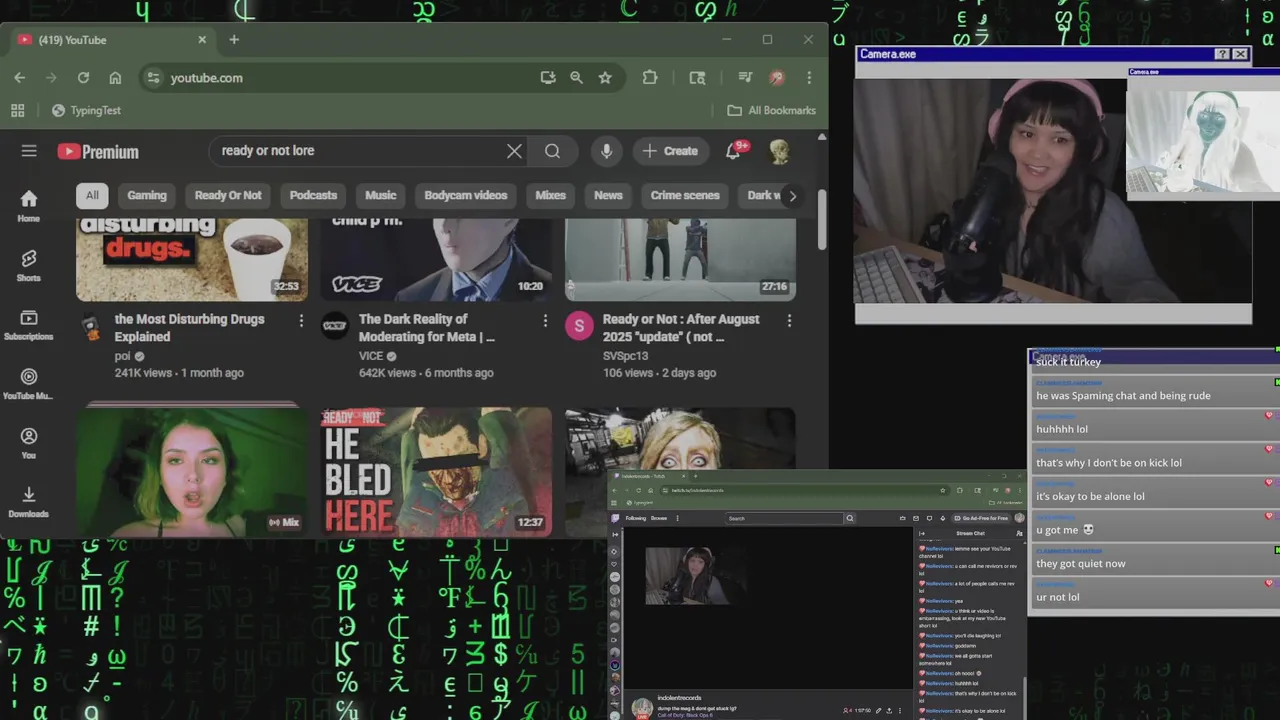Open 'The Dark Reality of Moderating for Meta' title
The image size is (1280, 720).
(x=427, y=328)
